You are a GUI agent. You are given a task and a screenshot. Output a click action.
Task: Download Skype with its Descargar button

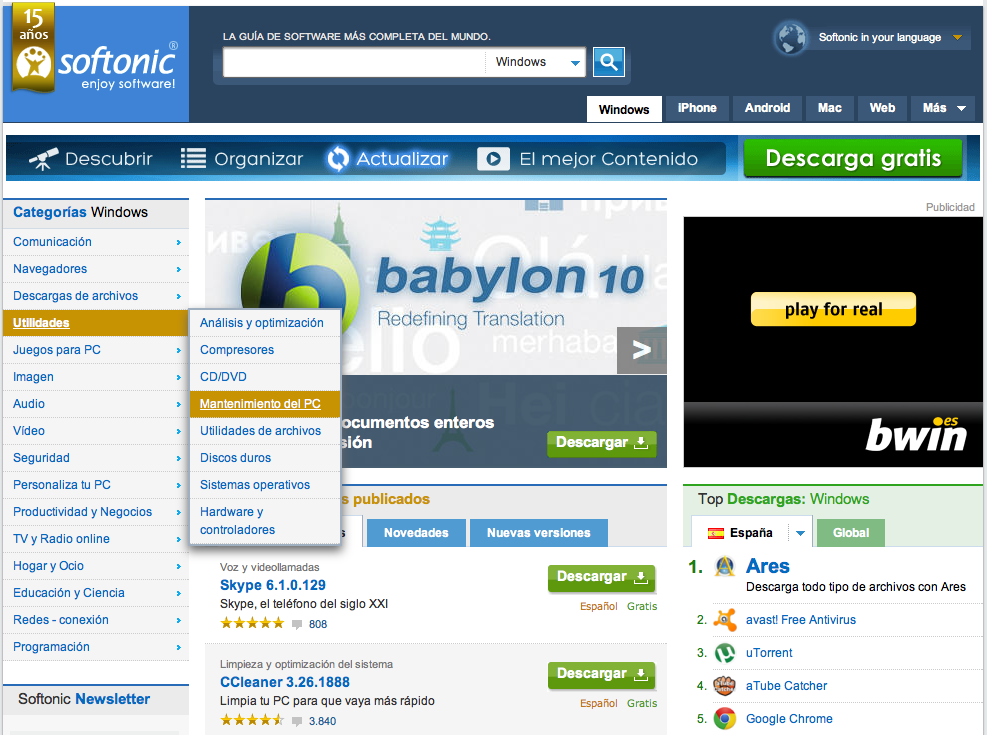click(x=601, y=577)
